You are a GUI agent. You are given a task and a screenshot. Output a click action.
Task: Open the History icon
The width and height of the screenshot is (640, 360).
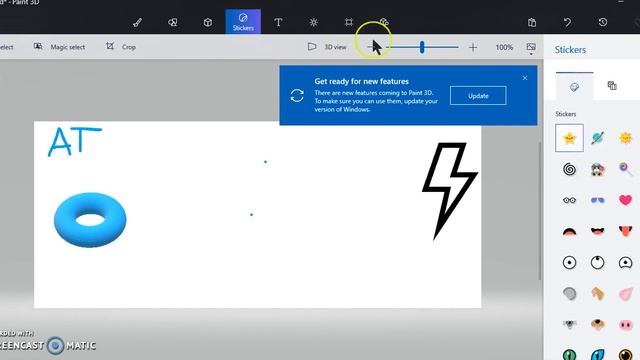click(603, 22)
